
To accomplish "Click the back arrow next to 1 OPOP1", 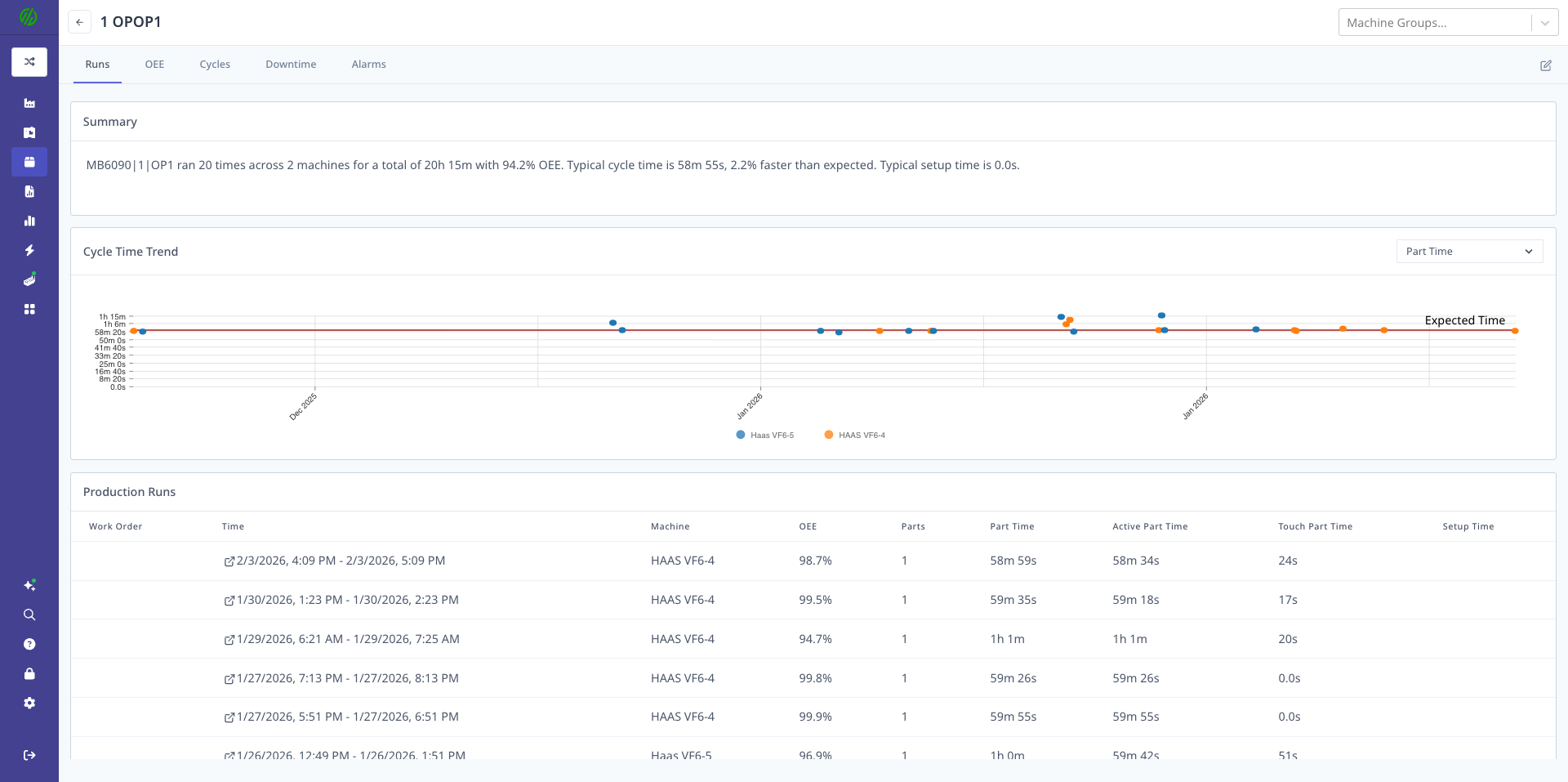I will tap(79, 21).
